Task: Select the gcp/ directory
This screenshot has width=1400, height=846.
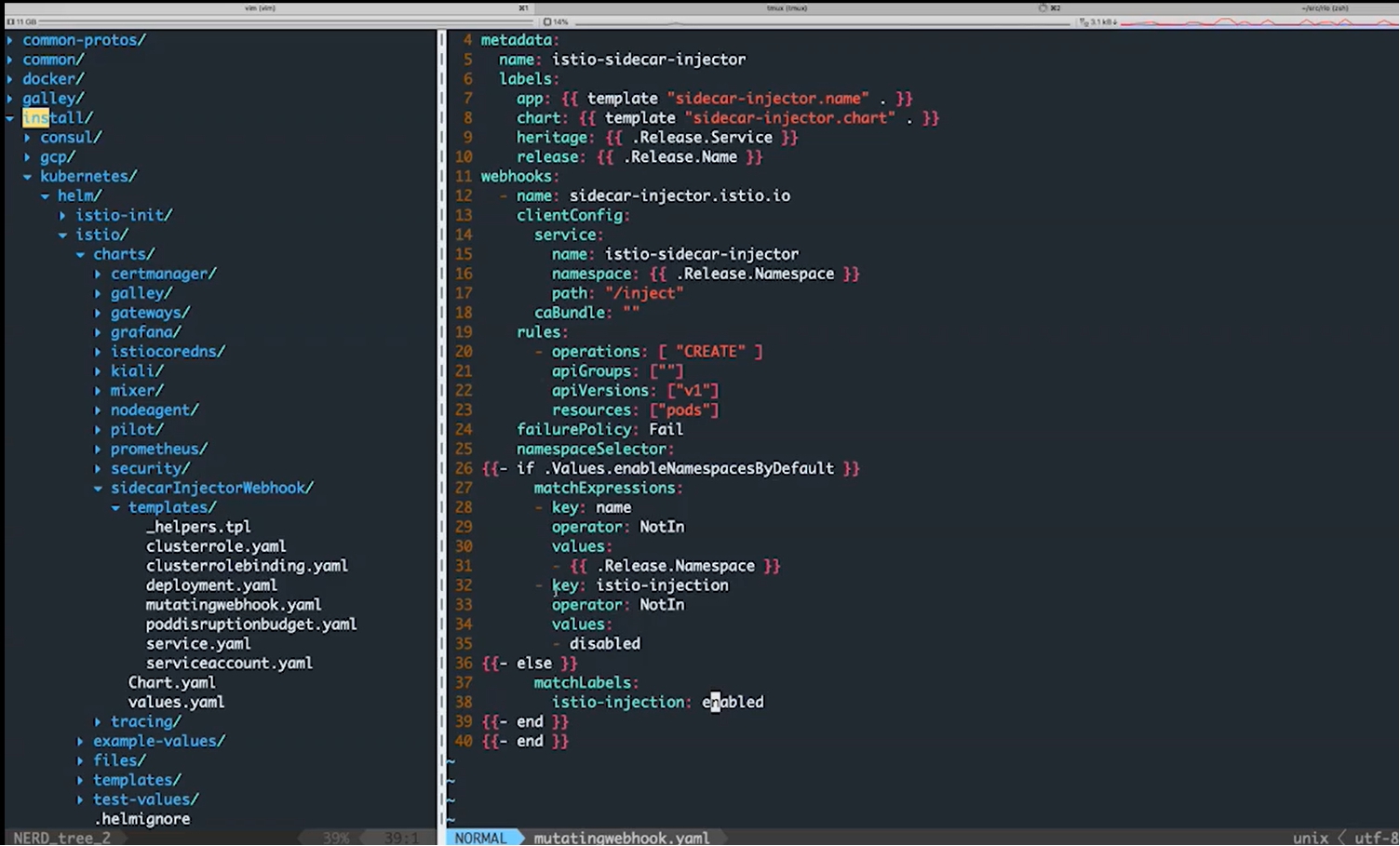Action: point(58,157)
